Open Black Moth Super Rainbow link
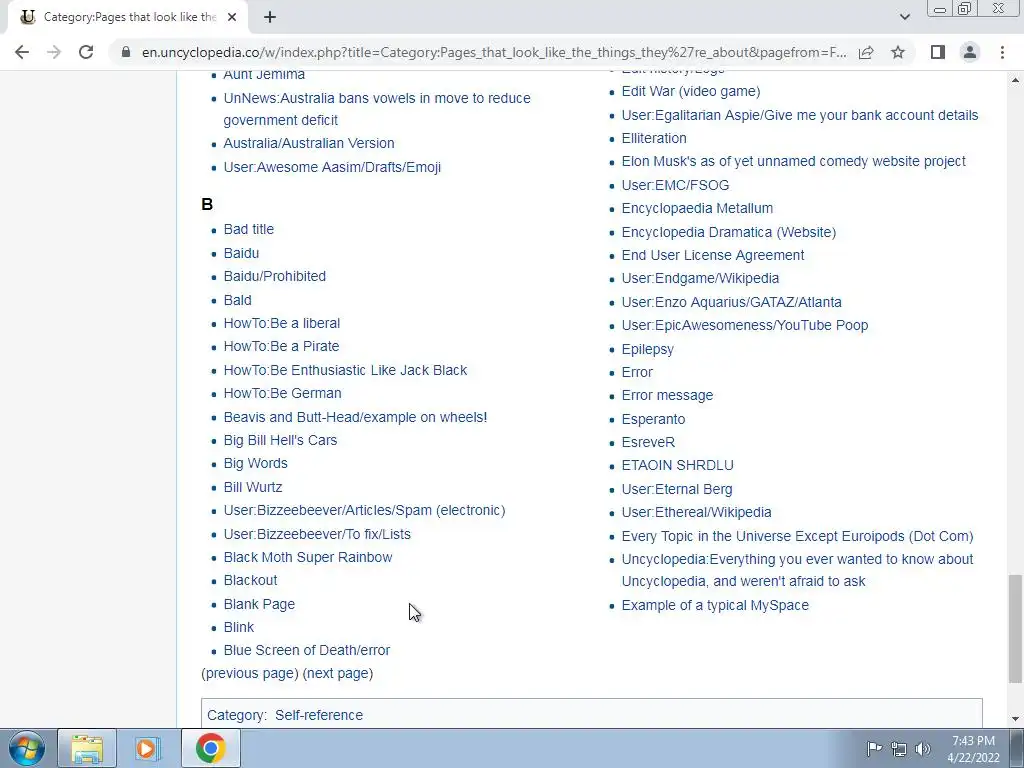 pyautogui.click(x=308, y=557)
